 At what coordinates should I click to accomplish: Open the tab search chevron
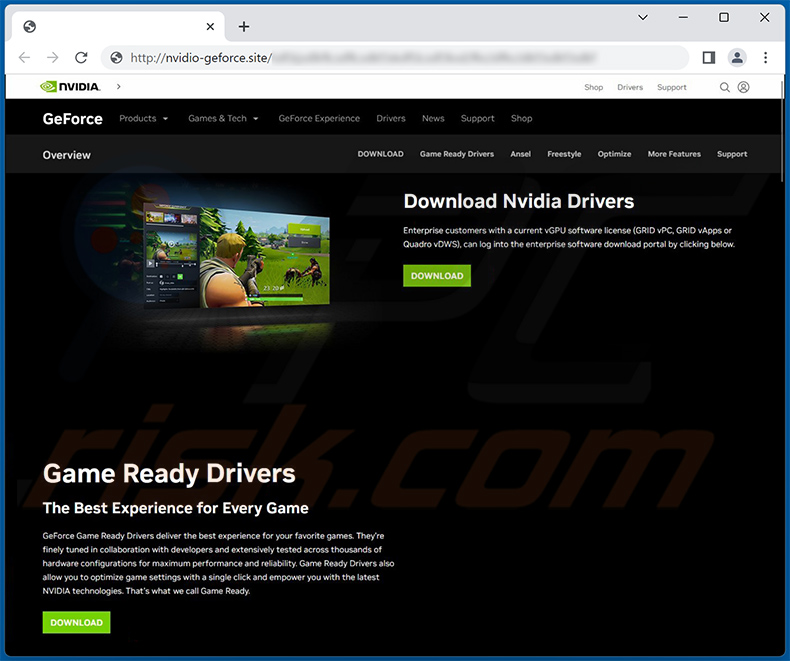(x=643, y=18)
